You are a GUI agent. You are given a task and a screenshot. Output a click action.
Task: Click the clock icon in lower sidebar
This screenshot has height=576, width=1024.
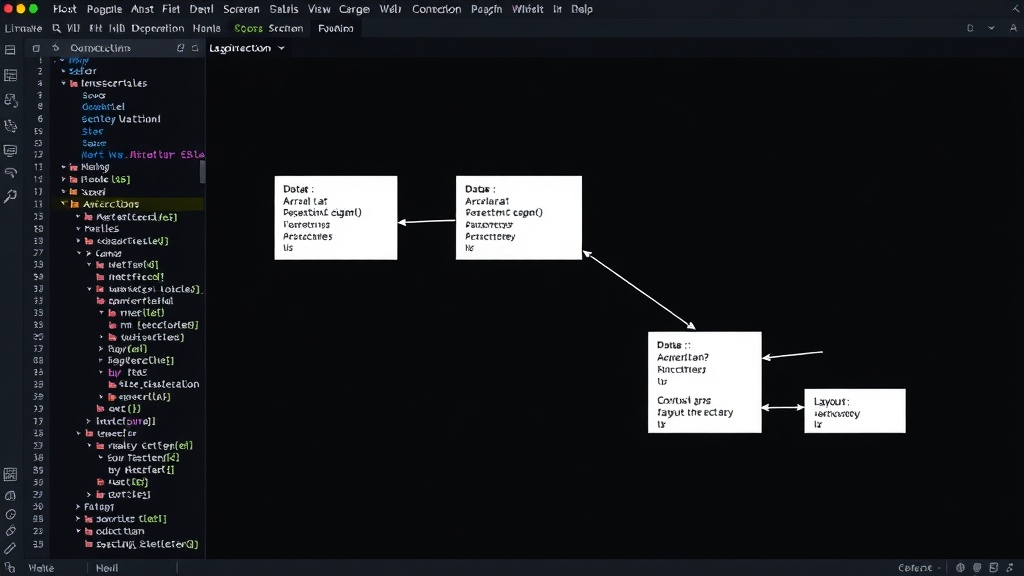(x=10, y=515)
